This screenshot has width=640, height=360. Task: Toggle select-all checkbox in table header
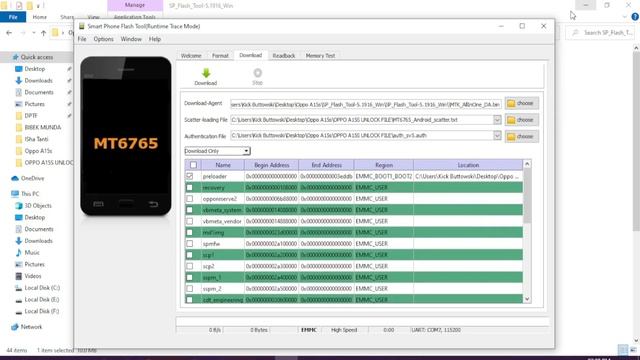point(193,165)
